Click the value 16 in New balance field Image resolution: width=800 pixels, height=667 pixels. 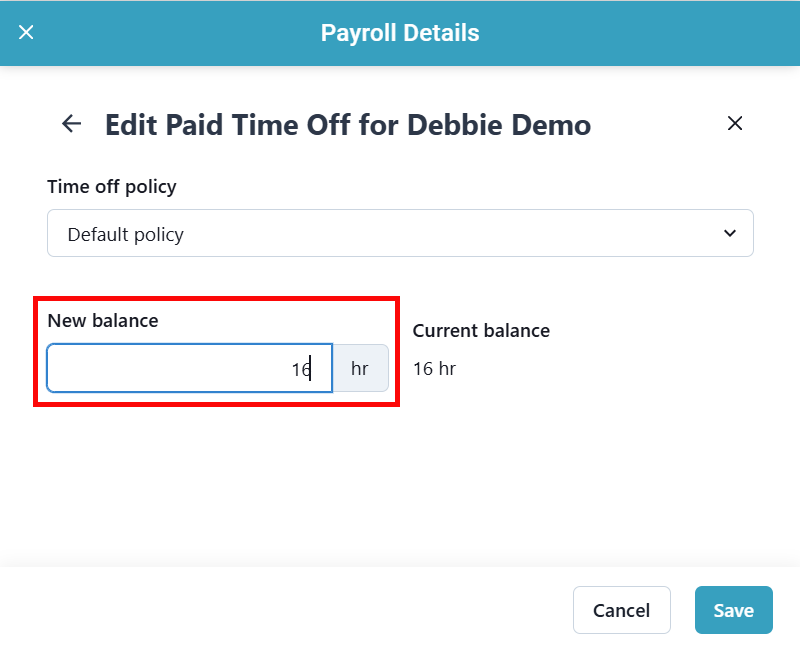[300, 369]
